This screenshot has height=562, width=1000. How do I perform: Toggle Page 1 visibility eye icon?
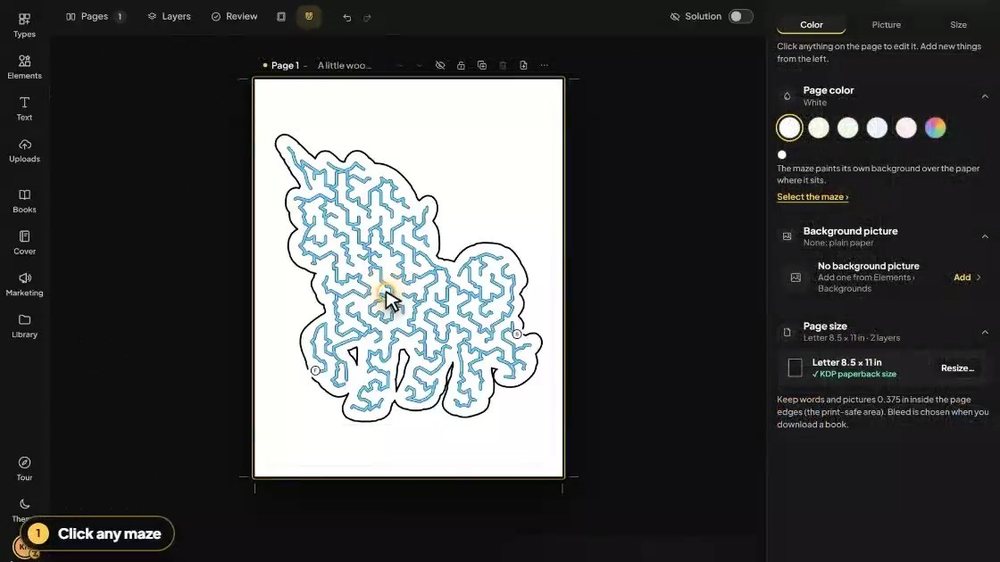[440, 65]
